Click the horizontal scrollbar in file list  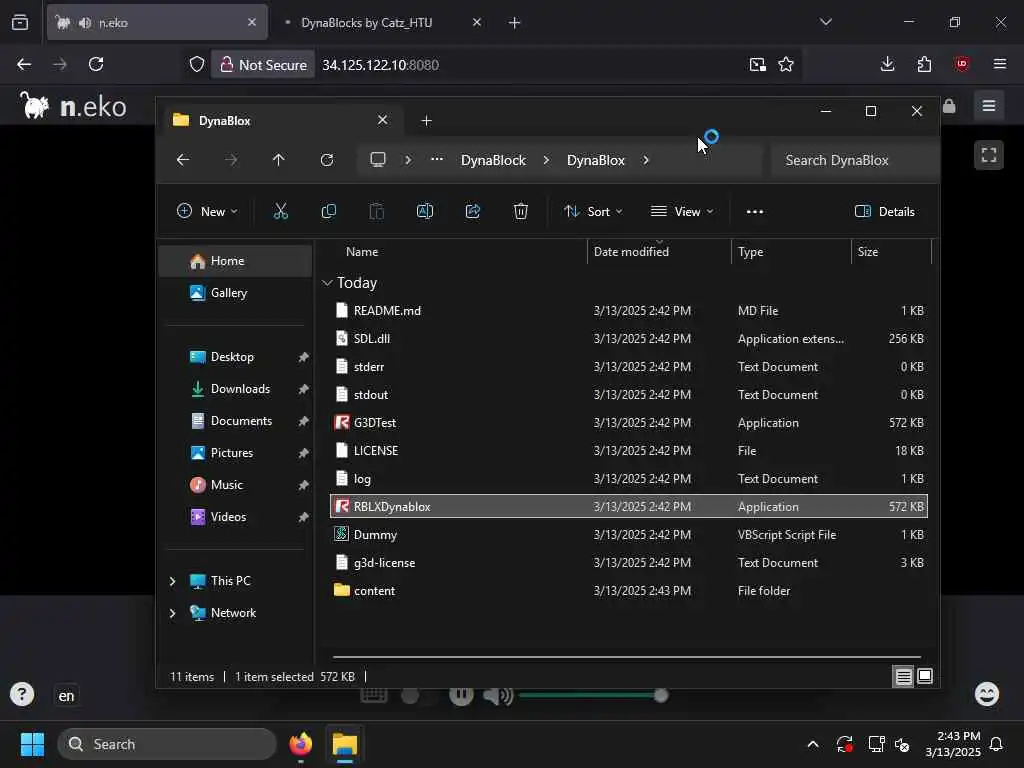(626, 656)
